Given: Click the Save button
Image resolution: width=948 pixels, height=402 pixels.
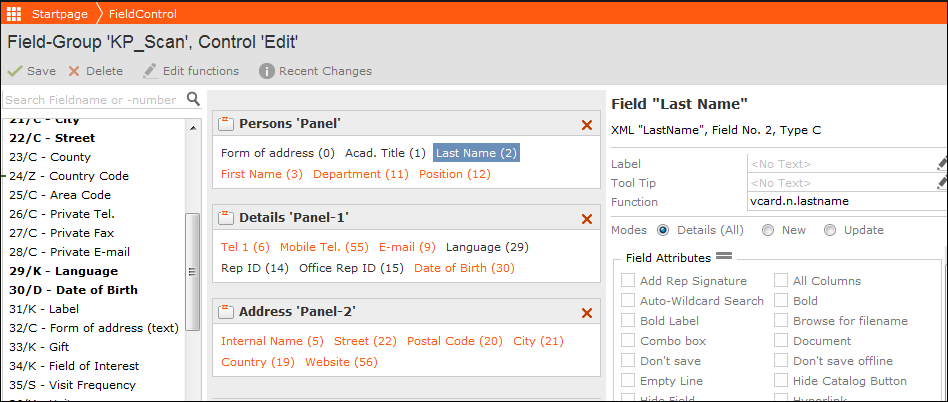Looking at the screenshot, I should point(31,71).
